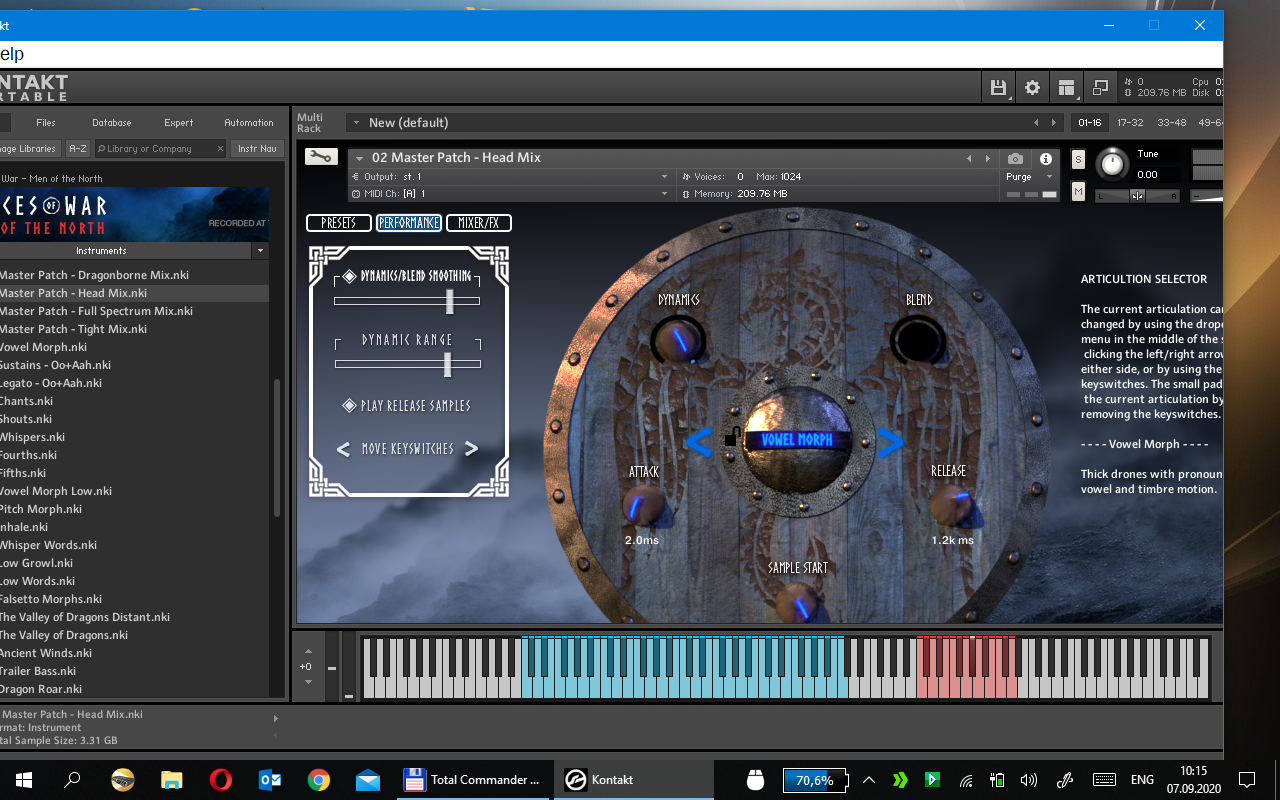Show hidden system tray icons chevron

(x=869, y=780)
